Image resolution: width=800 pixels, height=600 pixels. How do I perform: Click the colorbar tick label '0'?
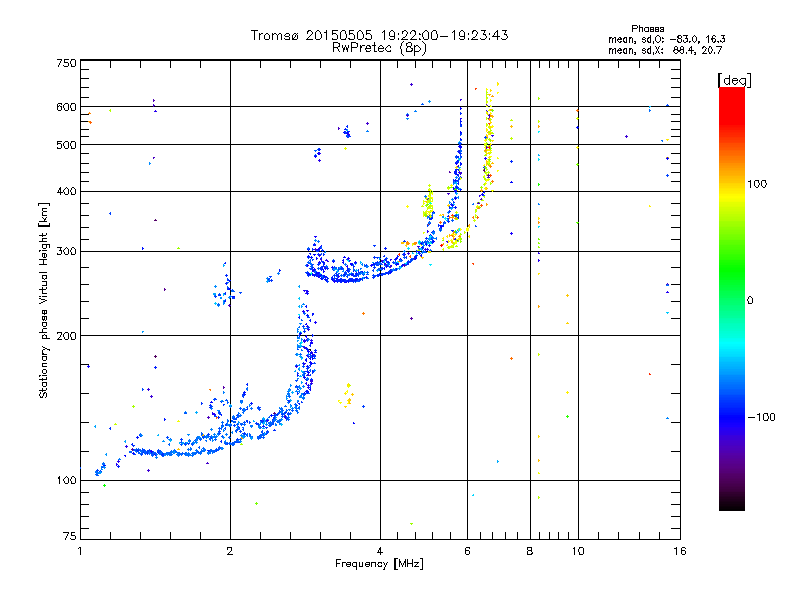click(x=750, y=301)
